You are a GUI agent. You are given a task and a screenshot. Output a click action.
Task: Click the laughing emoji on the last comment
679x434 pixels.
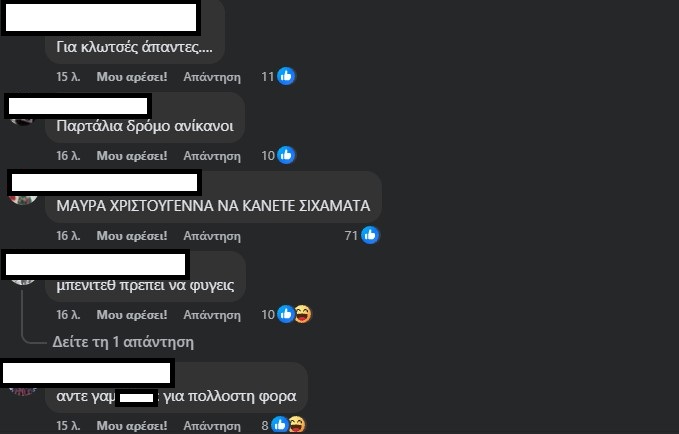(297, 425)
